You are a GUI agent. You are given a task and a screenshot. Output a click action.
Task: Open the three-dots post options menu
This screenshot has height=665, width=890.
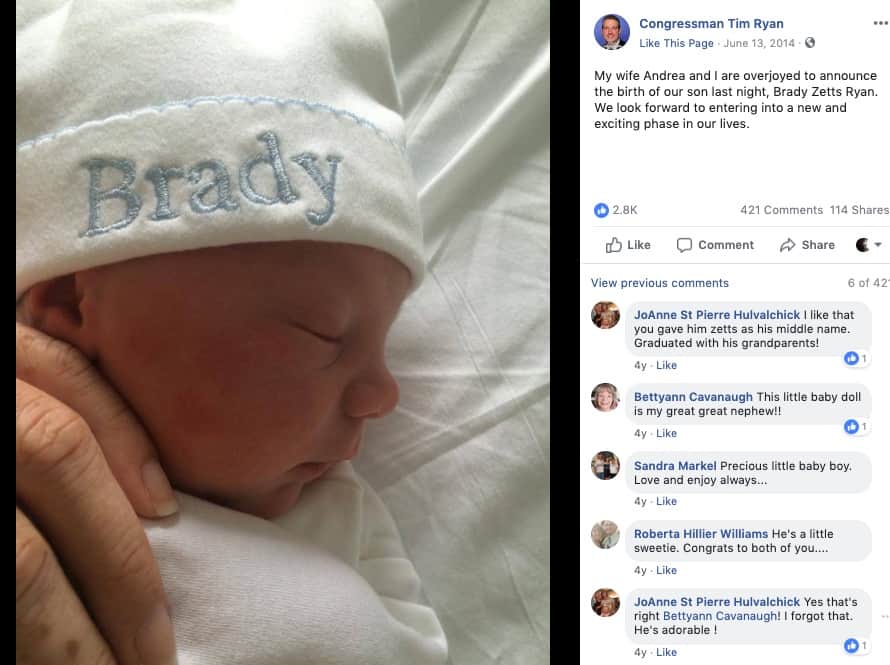(x=881, y=23)
